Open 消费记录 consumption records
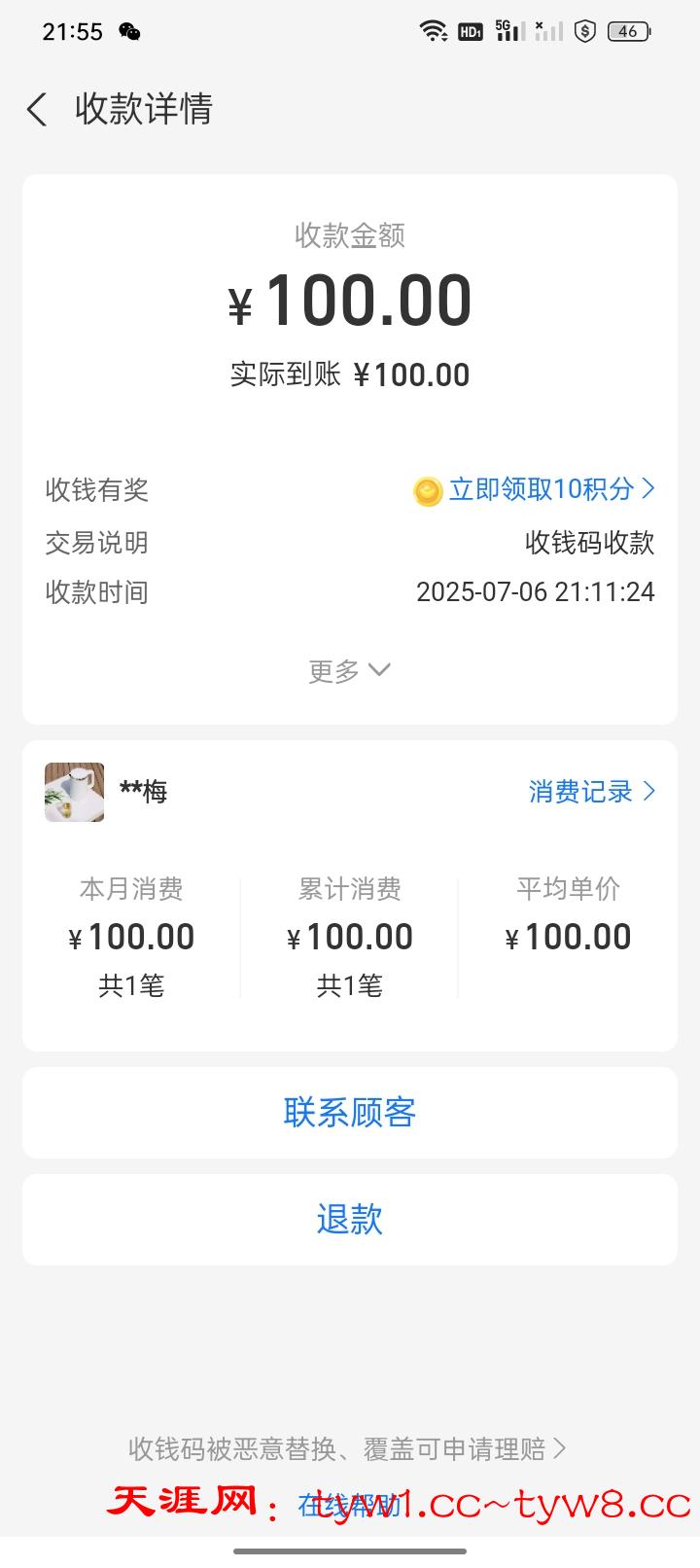 point(591,792)
